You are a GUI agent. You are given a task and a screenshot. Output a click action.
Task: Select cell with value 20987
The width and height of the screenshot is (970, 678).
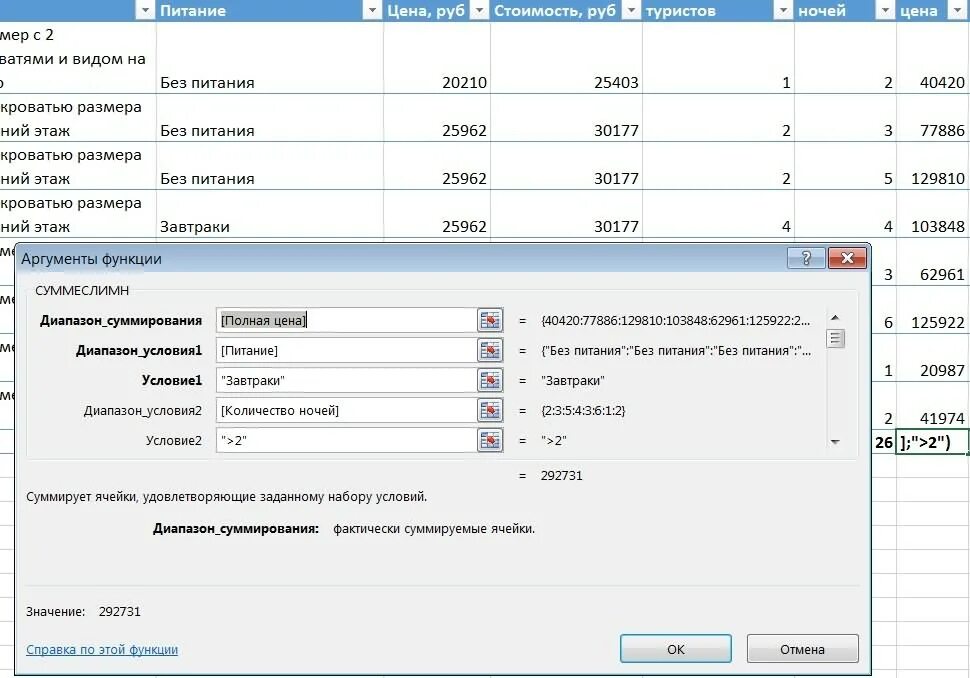(x=933, y=358)
